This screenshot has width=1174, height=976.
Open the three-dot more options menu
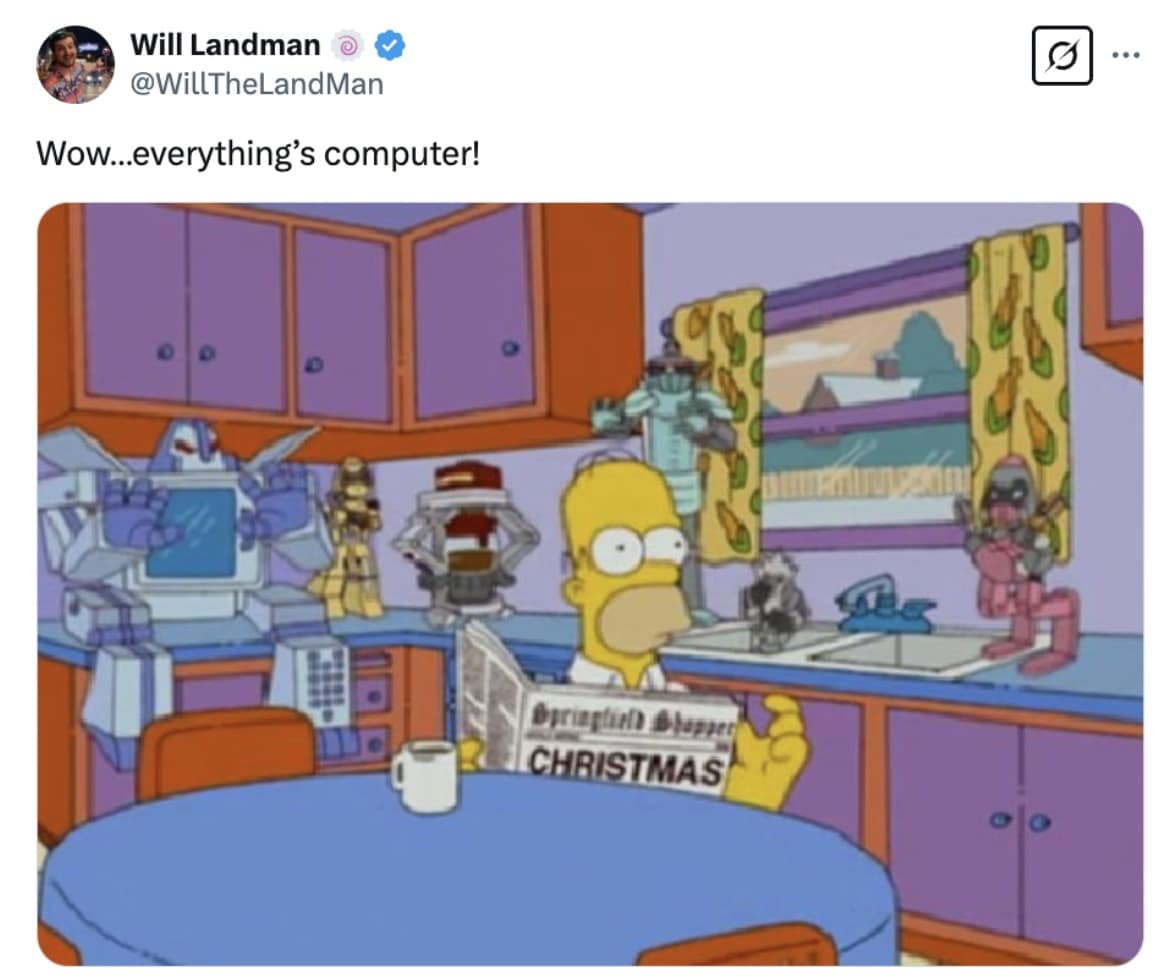[1126, 55]
